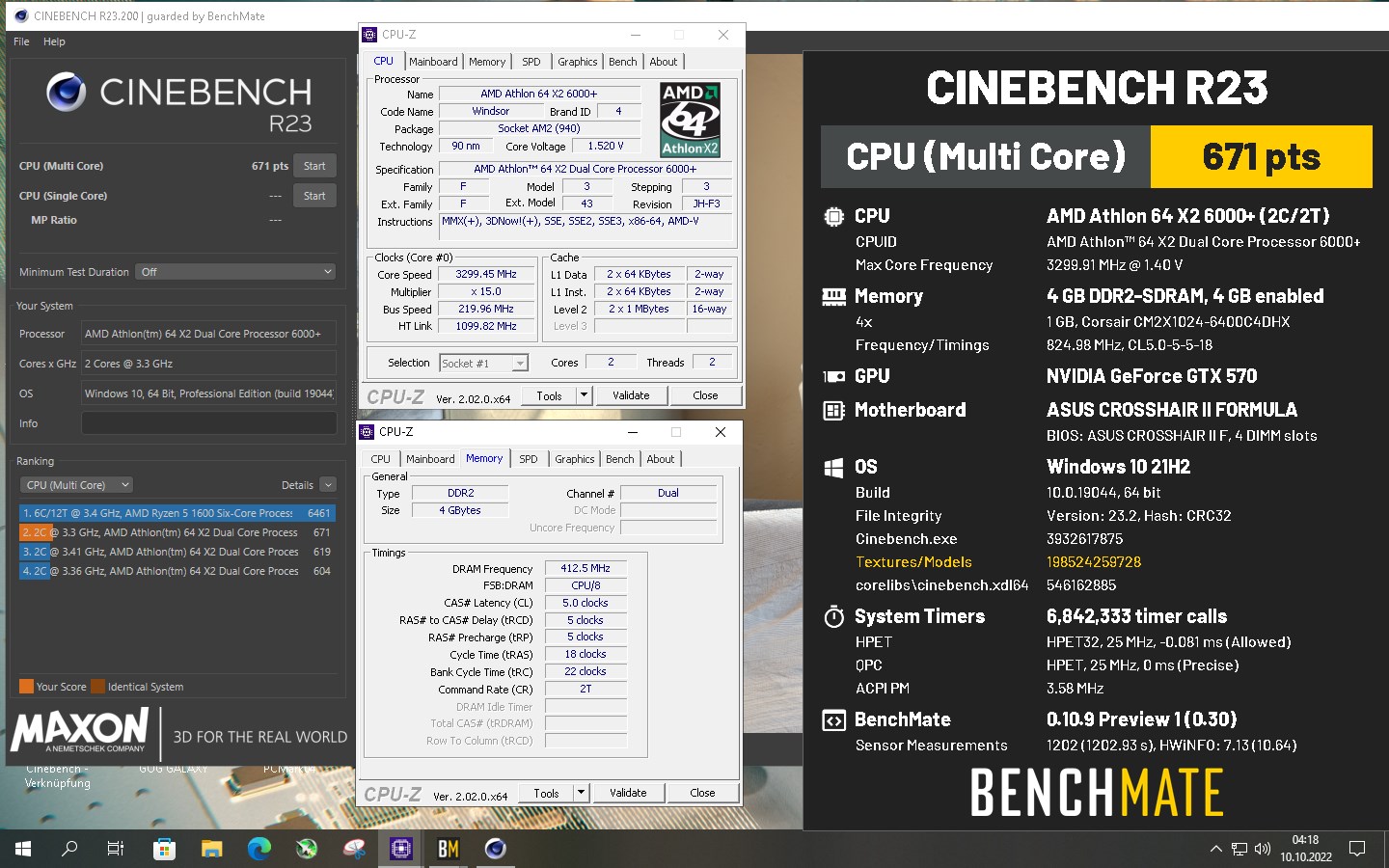This screenshot has height=868, width=1389.
Task: Start the CPU Multi Core test
Action: click(314, 166)
